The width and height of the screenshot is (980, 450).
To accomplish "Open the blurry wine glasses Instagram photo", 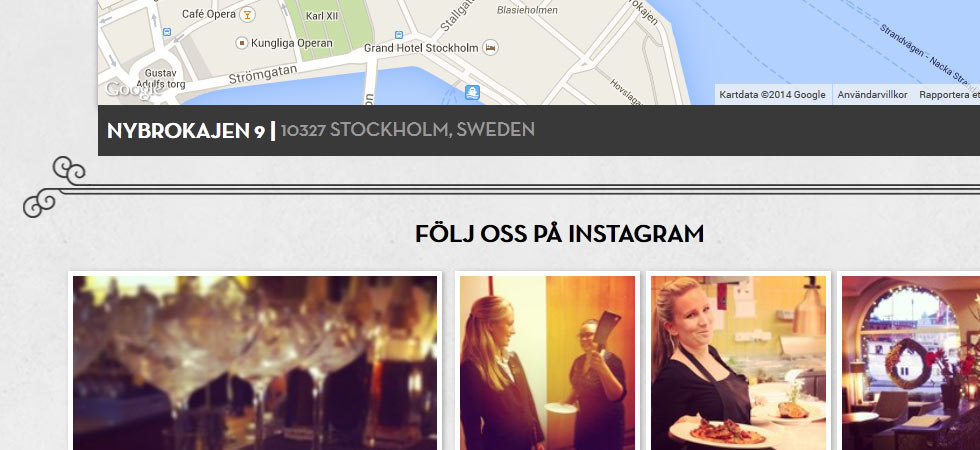I will coord(255,362).
